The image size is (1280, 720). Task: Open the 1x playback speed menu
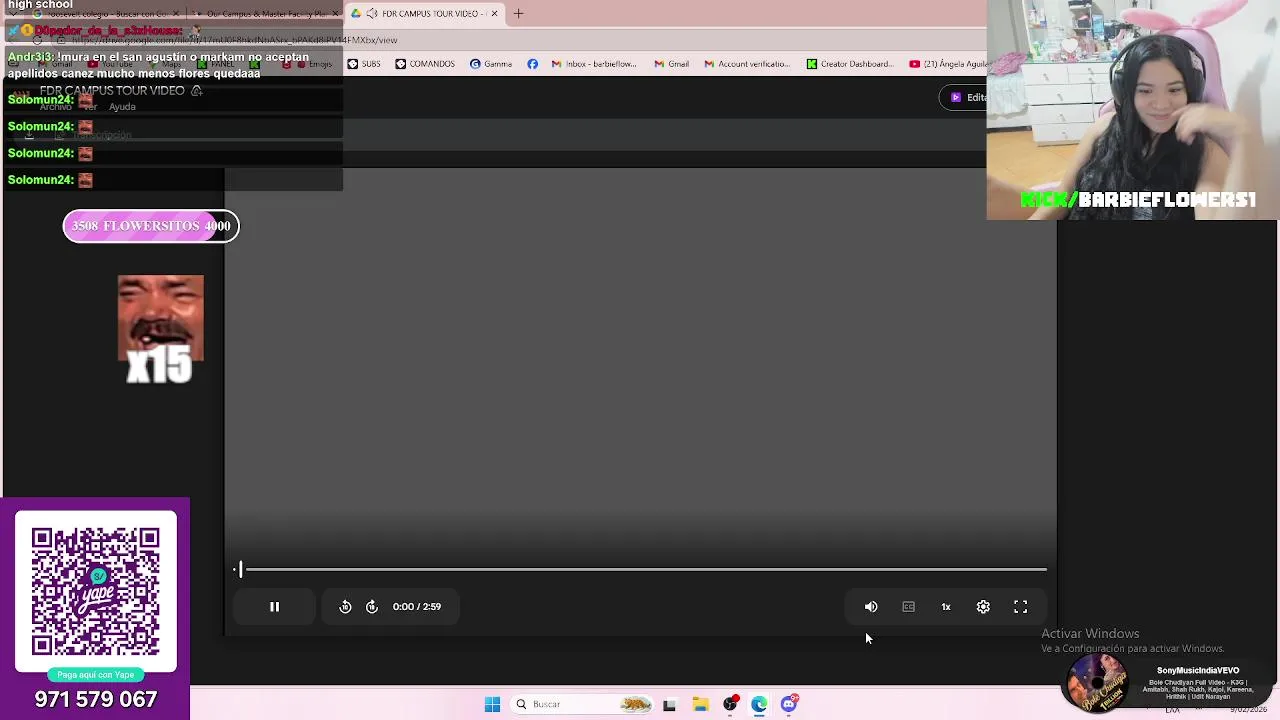(x=946, y=607)
